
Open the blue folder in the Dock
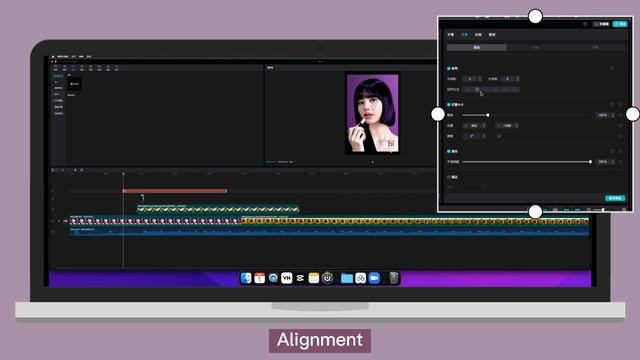click(x=347, y=278)
